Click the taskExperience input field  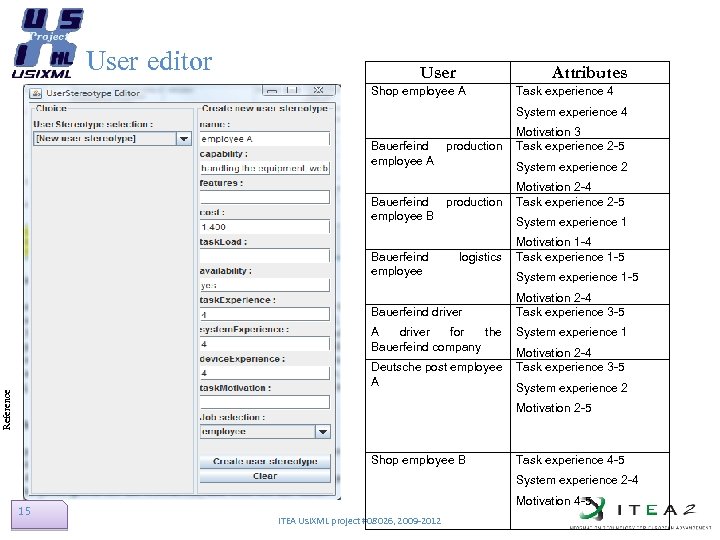click(x=264, y=315)
